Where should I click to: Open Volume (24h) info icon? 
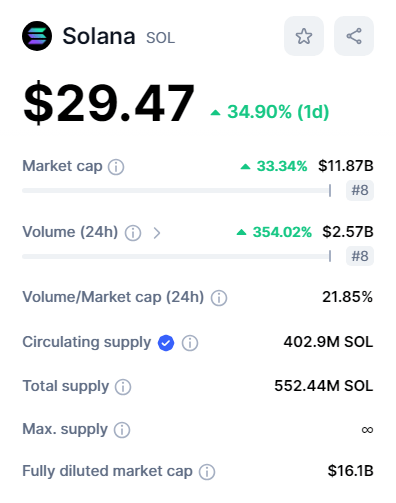click(x=133, y=233)
